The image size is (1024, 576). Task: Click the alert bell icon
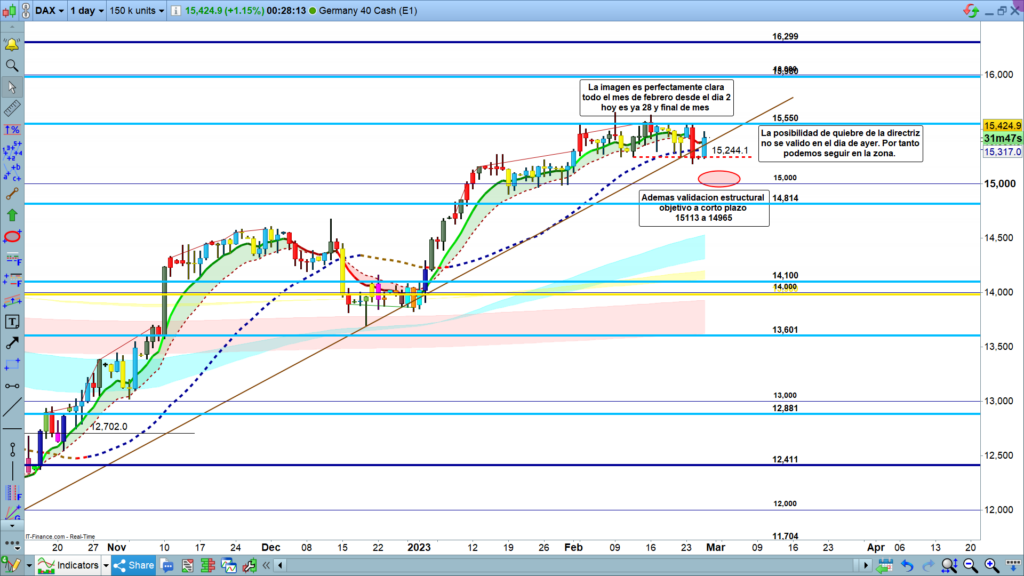[x=12, y=45]
